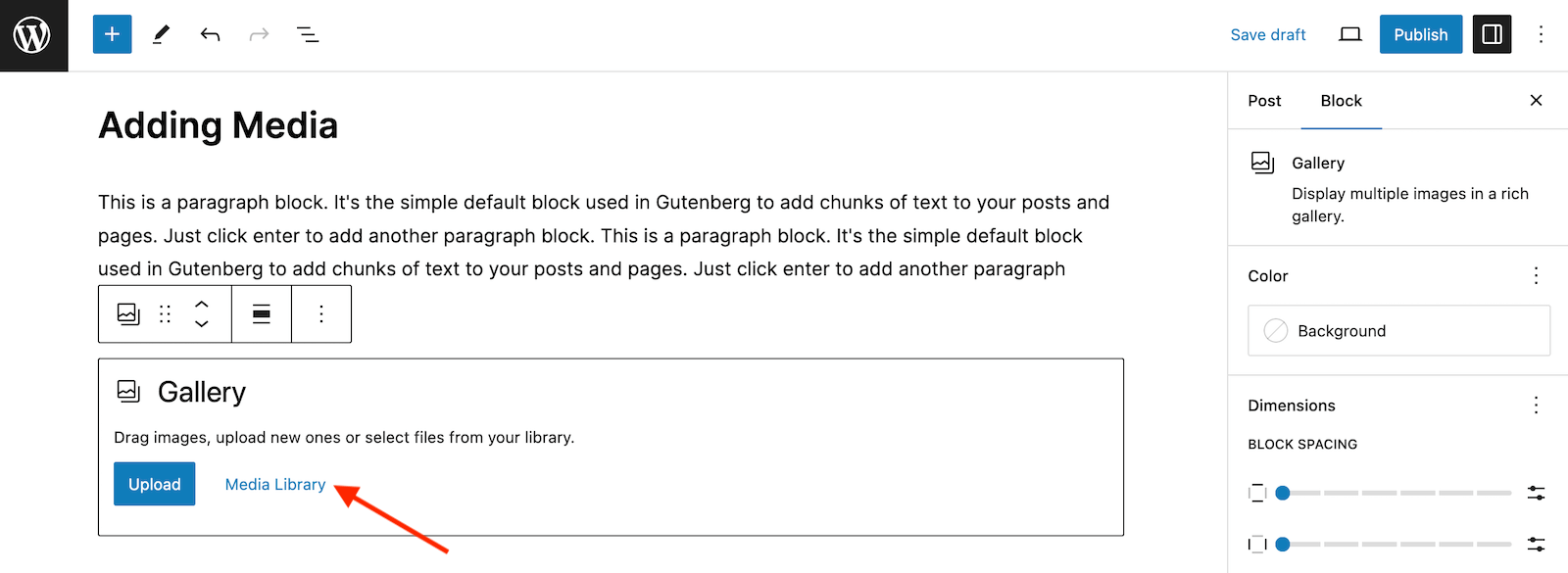This screenshot has height=573, width=1568.
Task: Open the WordPress logo menu
Action: [33, 35]
